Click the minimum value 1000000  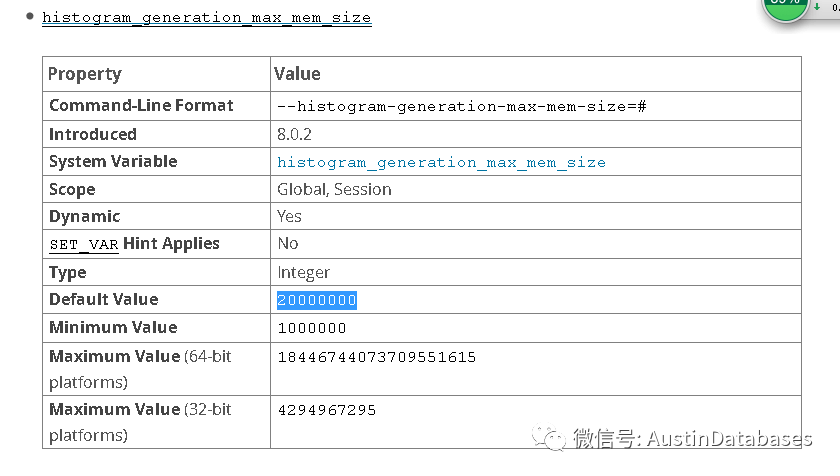(312, 328)
